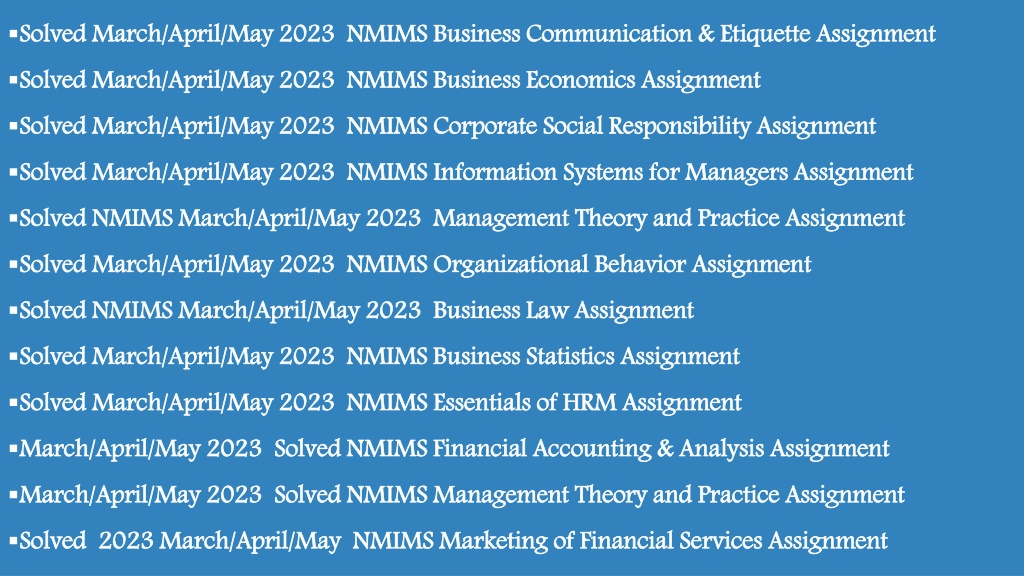The image size is (1024, 576).
Task: Click bullet before Business Economics line
Action: click(x=13, y=78)
